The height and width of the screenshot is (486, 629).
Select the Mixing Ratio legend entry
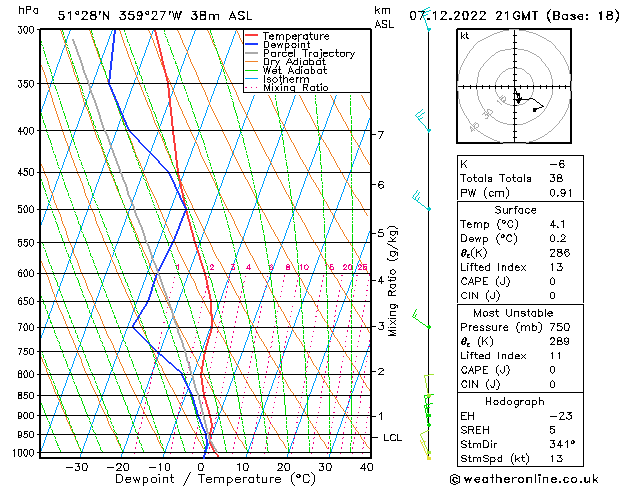[x=295, y=88]
